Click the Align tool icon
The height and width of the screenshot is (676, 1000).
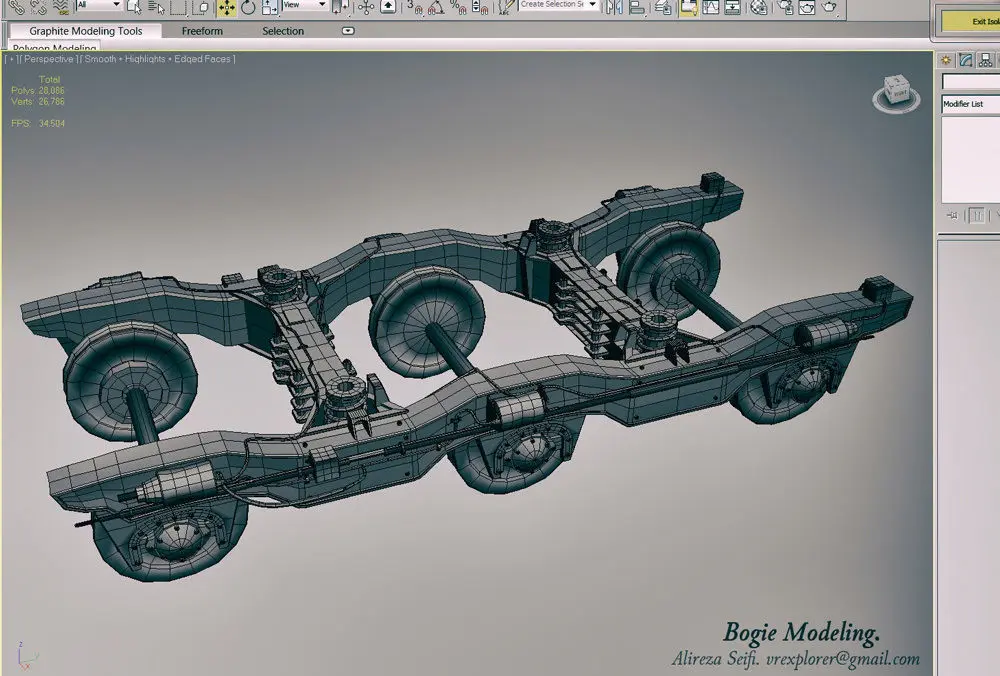[x=636, y=7]
